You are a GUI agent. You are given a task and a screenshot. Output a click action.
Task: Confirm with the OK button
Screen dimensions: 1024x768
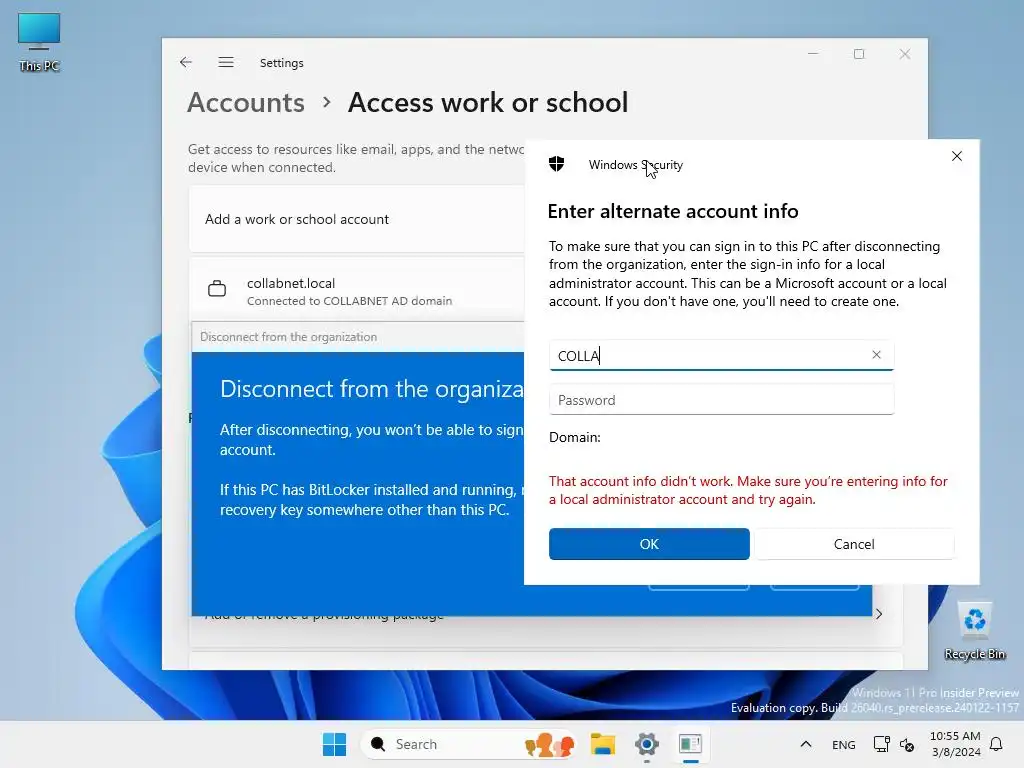point(648,544)
